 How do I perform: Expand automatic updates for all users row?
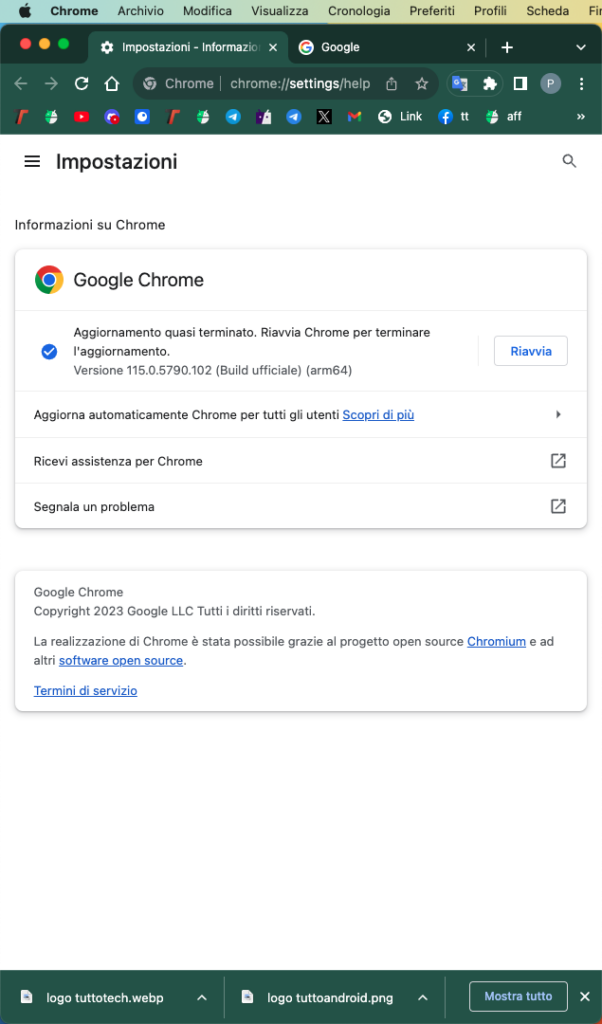tap(558, 414)
